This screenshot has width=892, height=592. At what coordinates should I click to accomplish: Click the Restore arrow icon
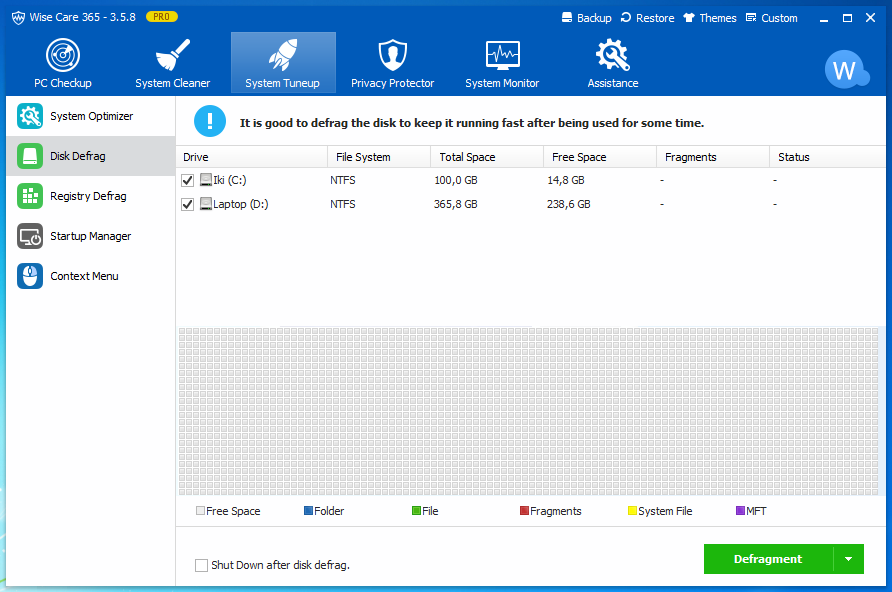click(x=626, y=18)
